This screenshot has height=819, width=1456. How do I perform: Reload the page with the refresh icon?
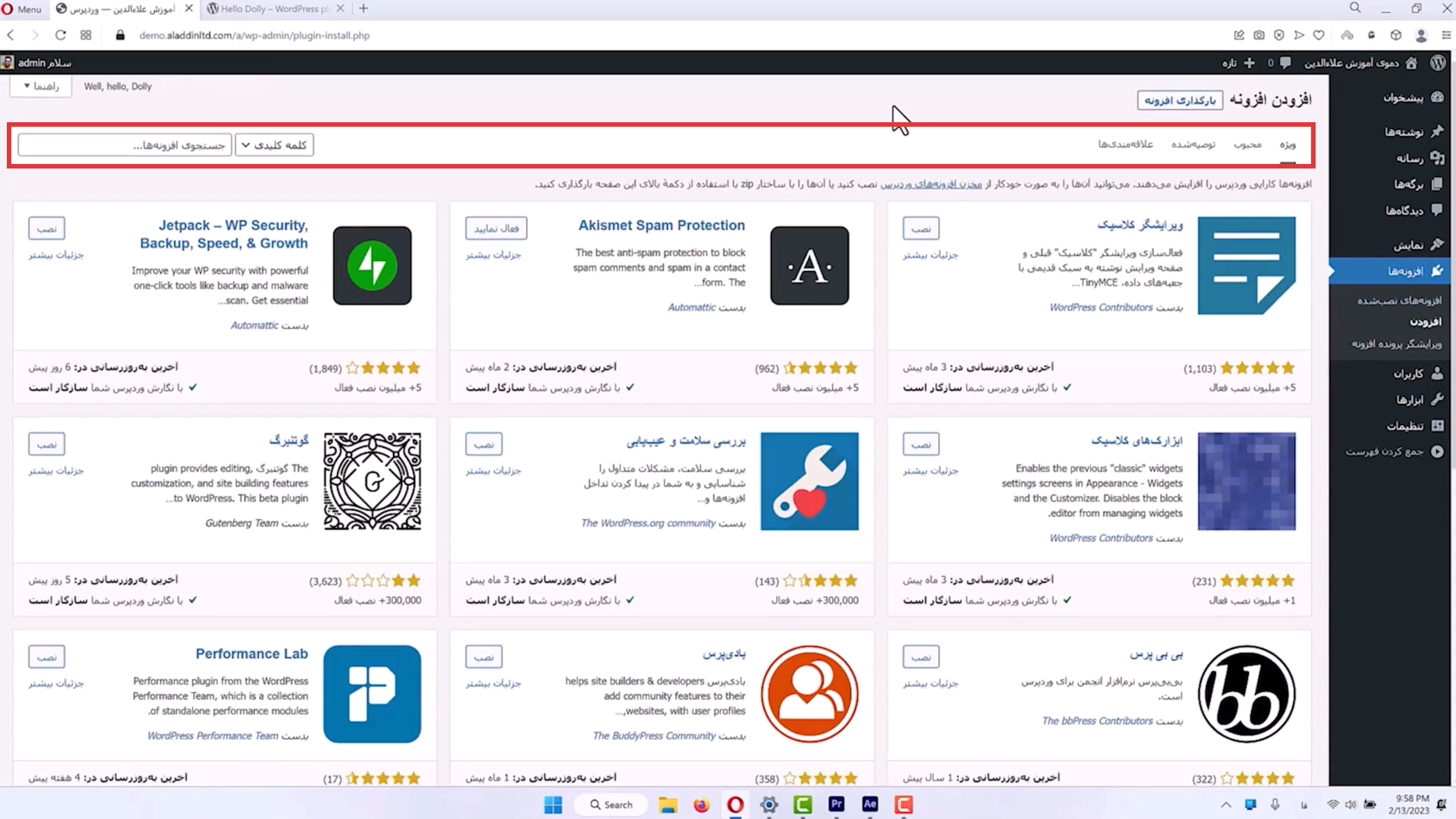click(x=61, y=35)
